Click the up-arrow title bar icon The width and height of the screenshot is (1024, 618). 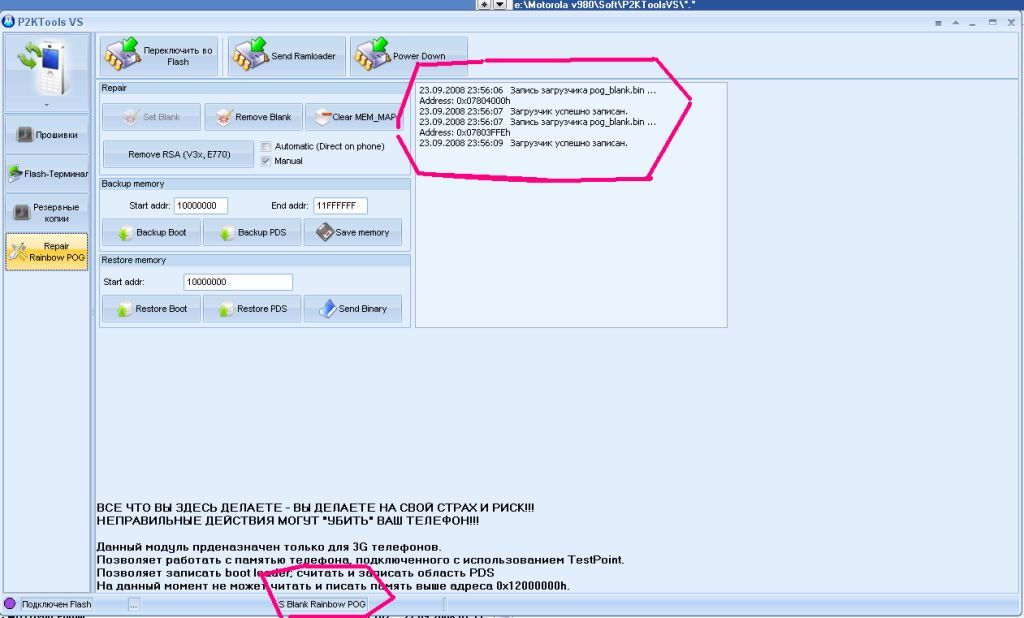[x=955, y=22]
